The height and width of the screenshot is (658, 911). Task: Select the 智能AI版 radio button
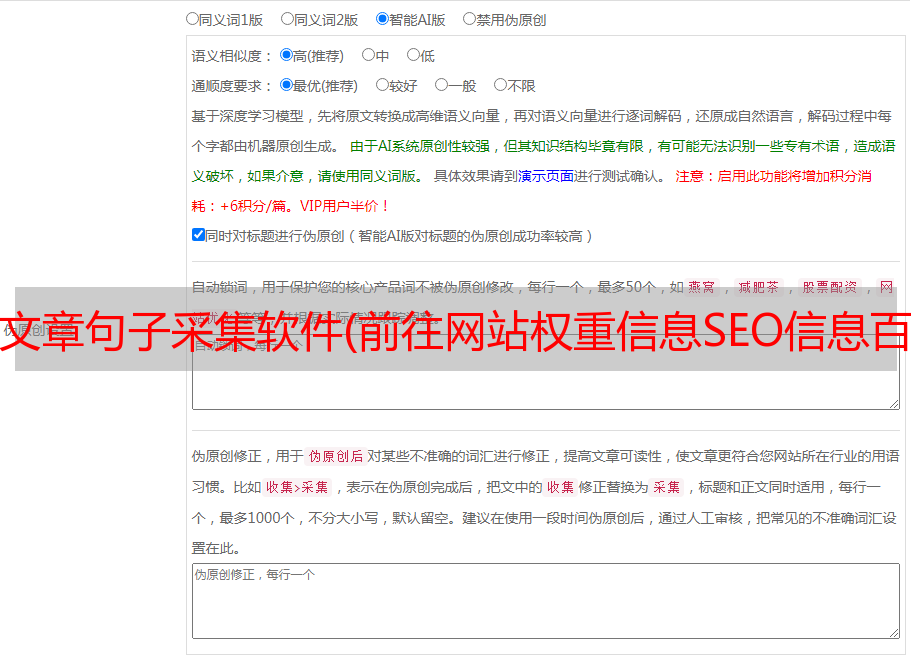[x=382, y=18]
